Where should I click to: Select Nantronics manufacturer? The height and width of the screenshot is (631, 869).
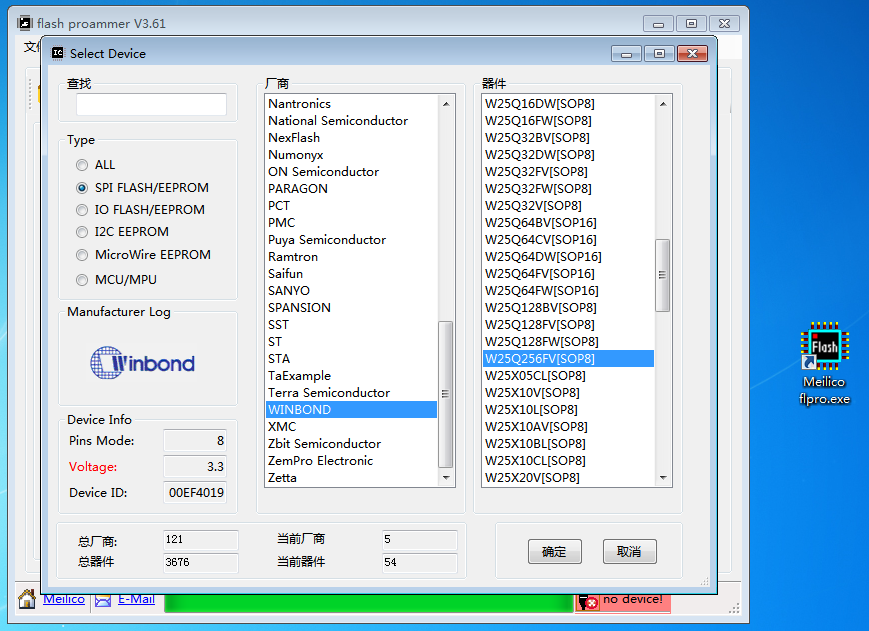pos(351,104)
